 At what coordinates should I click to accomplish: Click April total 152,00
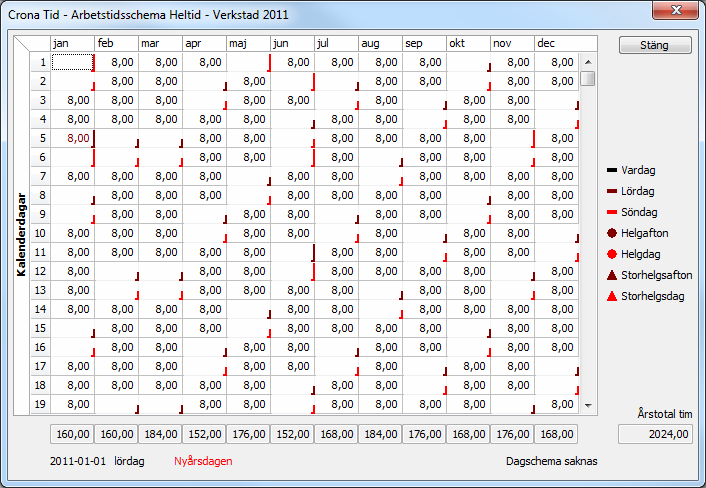[x=204, y=434]
